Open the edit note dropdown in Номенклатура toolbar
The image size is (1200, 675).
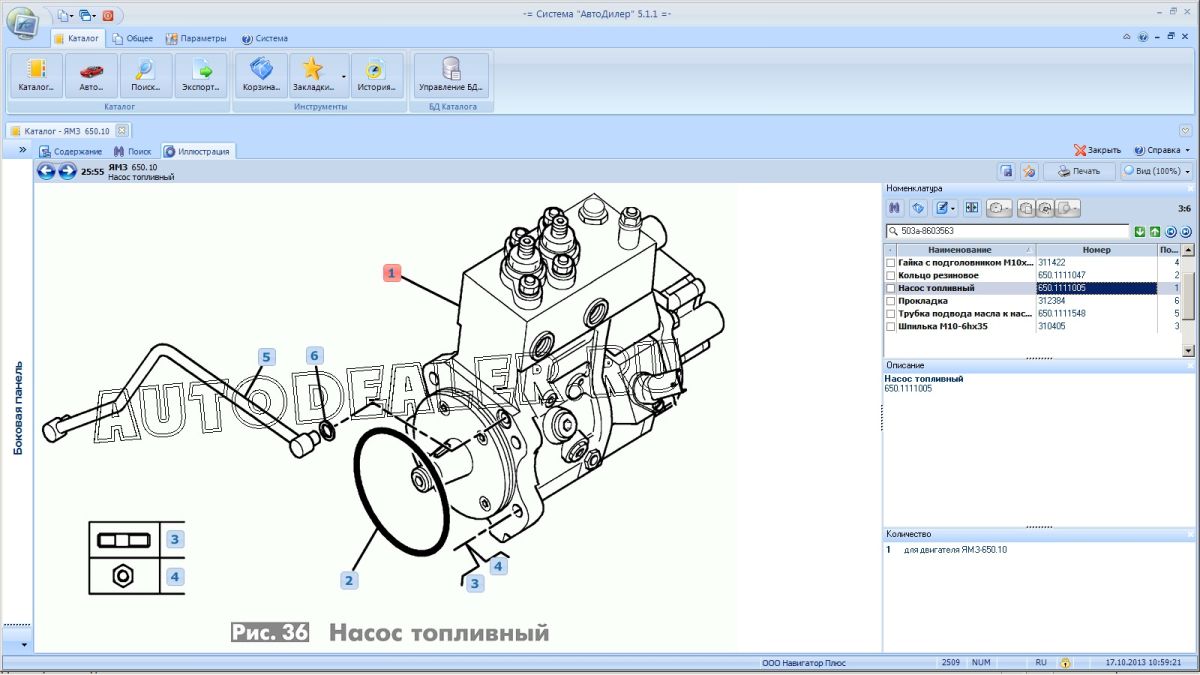click(945, 208)
